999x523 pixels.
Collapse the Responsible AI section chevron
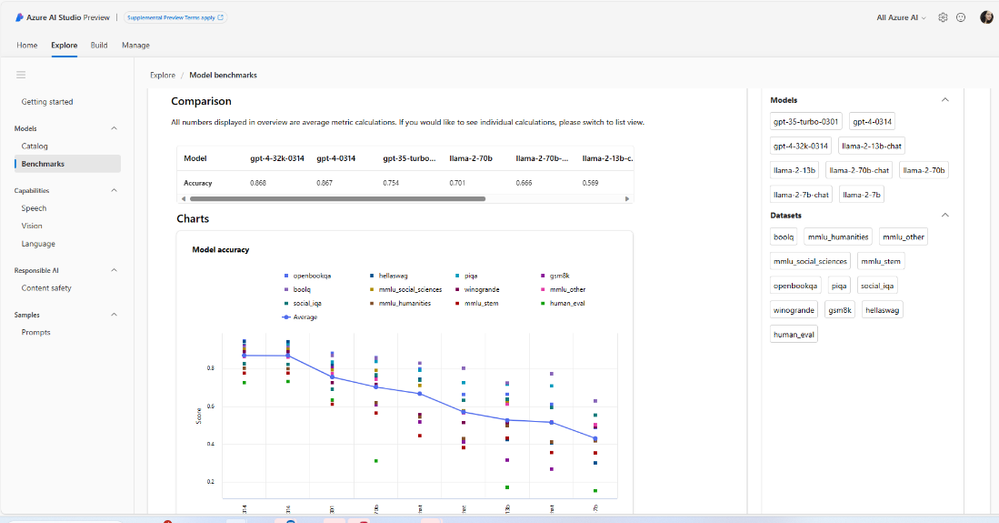click(x=114, y=270)
